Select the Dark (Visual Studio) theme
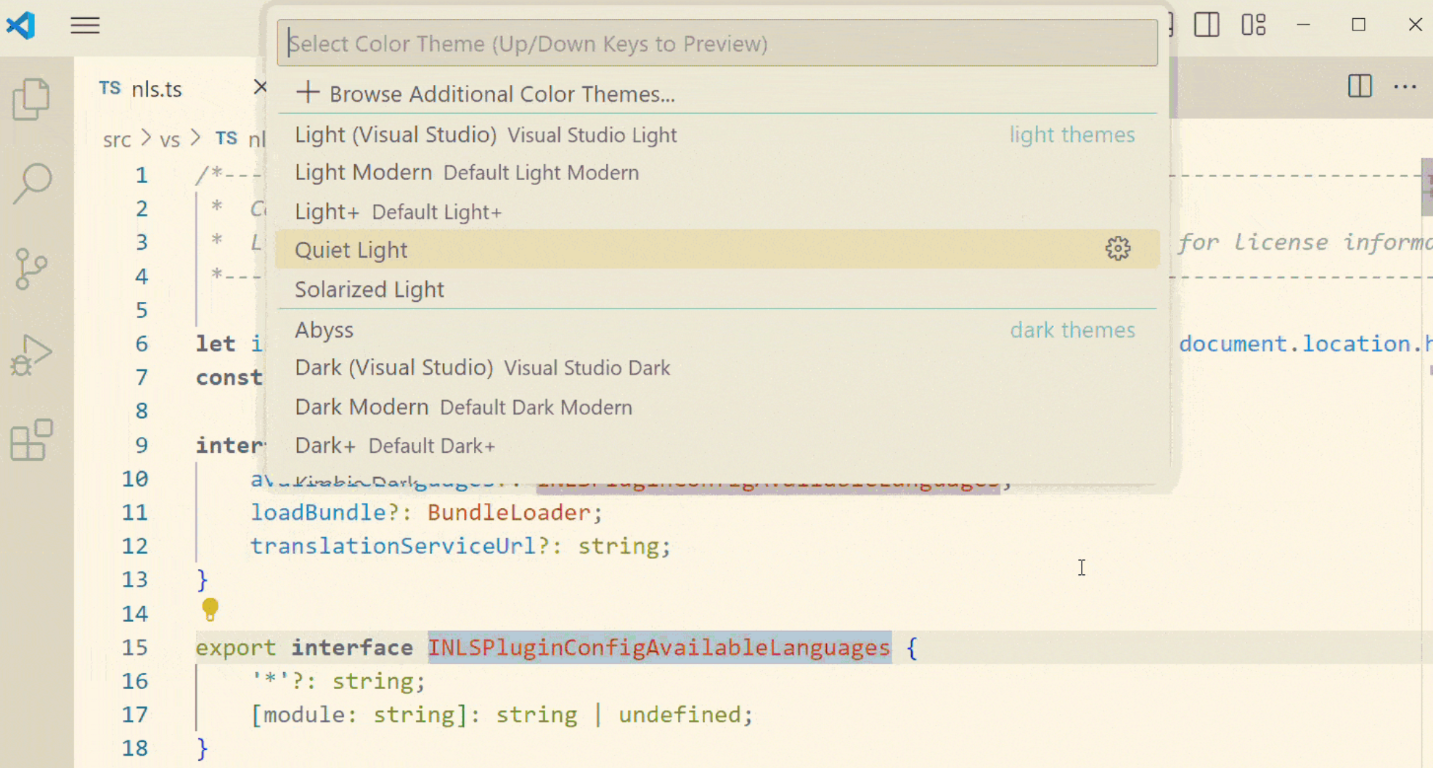 pyautogui.click(x=717, y=368)
